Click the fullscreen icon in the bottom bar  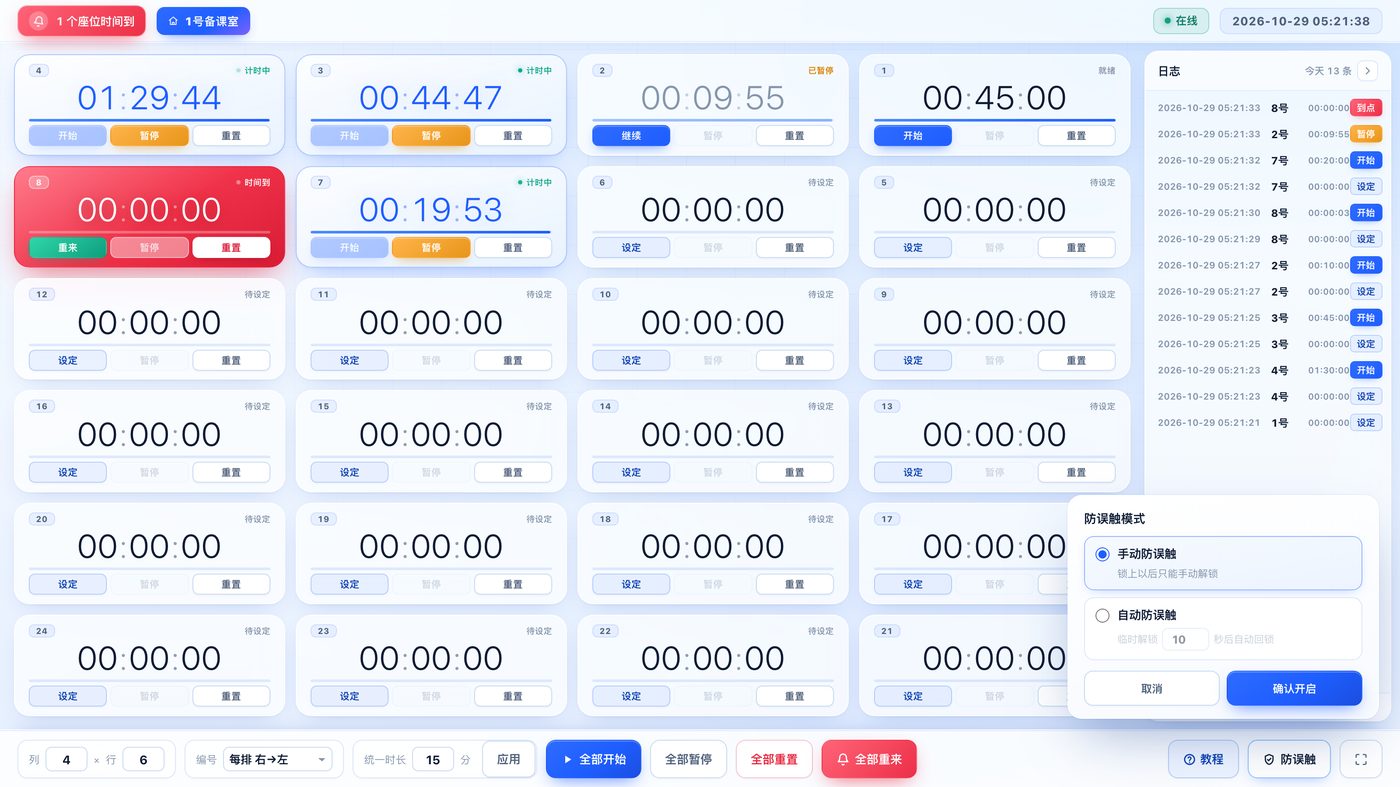point(1360,759)
